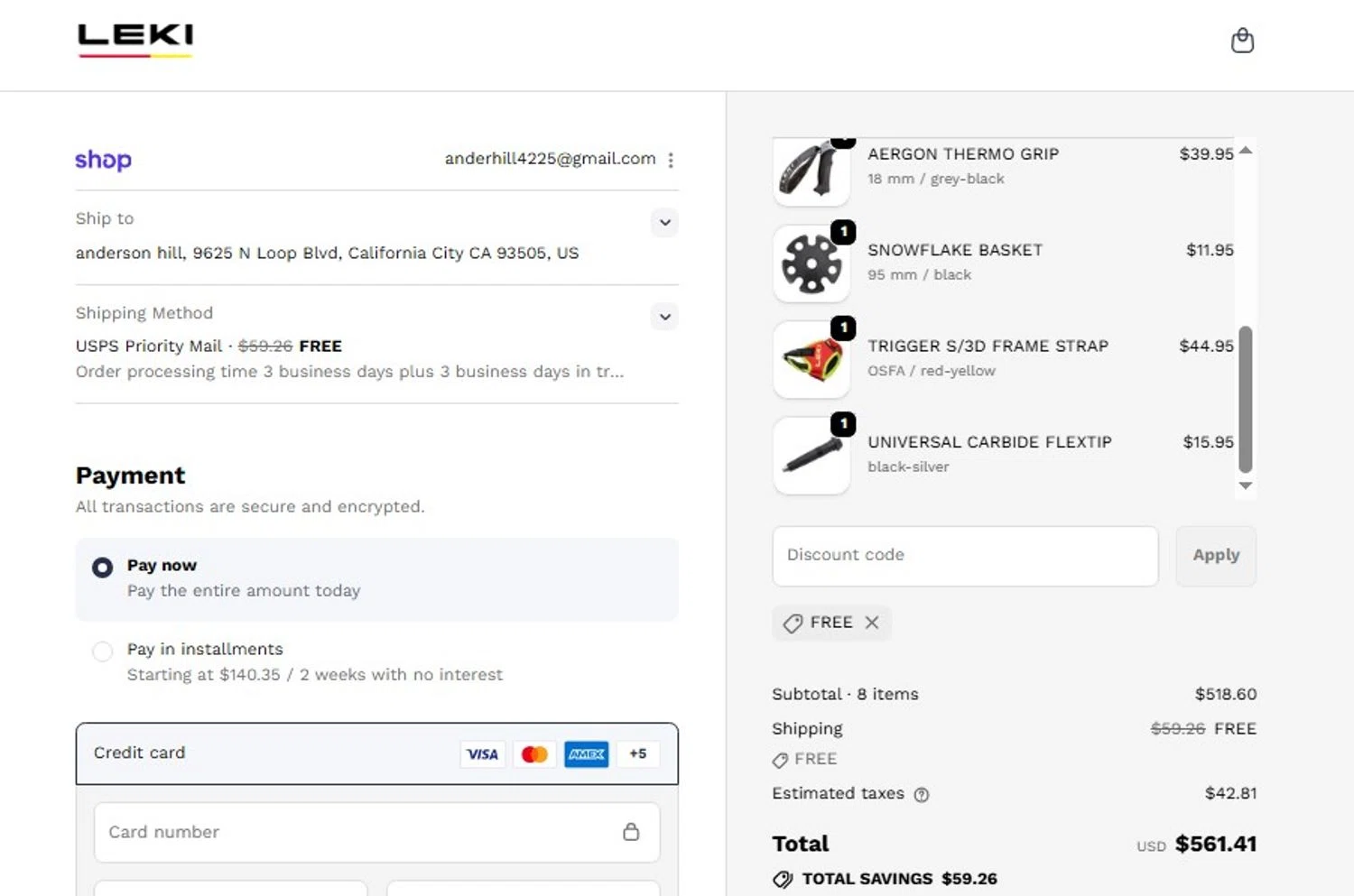Click the Credit card payment header
1354x896 pixels.
click(x=377, y=753)
